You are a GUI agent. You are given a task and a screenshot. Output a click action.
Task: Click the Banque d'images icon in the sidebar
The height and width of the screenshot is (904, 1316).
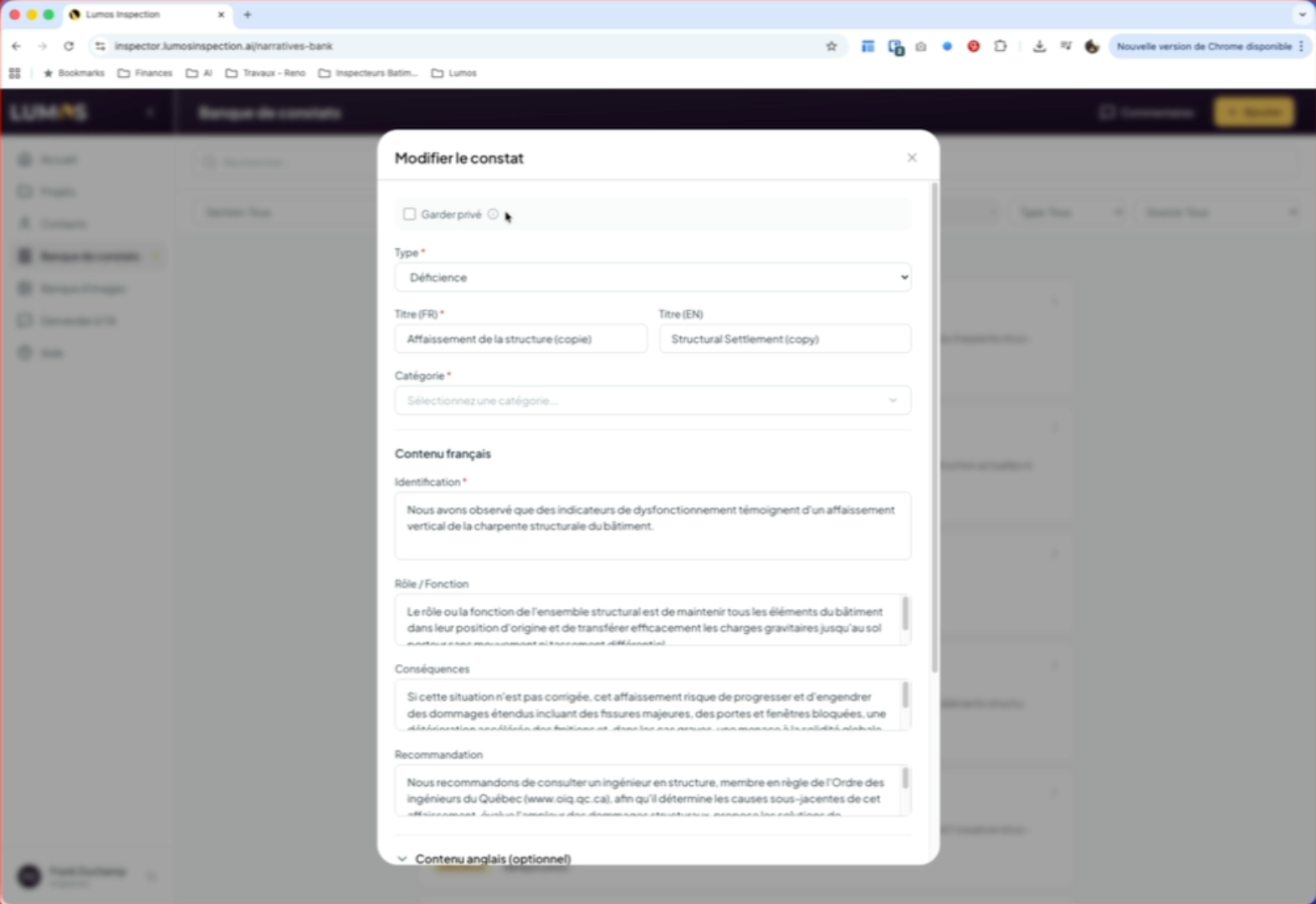pyautogui.click(x=25, y=289)
